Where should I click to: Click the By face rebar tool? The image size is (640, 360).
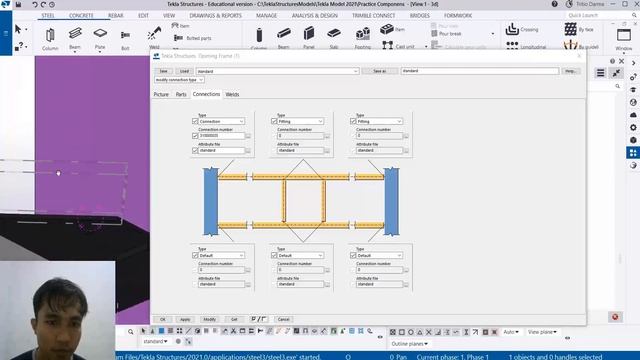pos(579,29)
